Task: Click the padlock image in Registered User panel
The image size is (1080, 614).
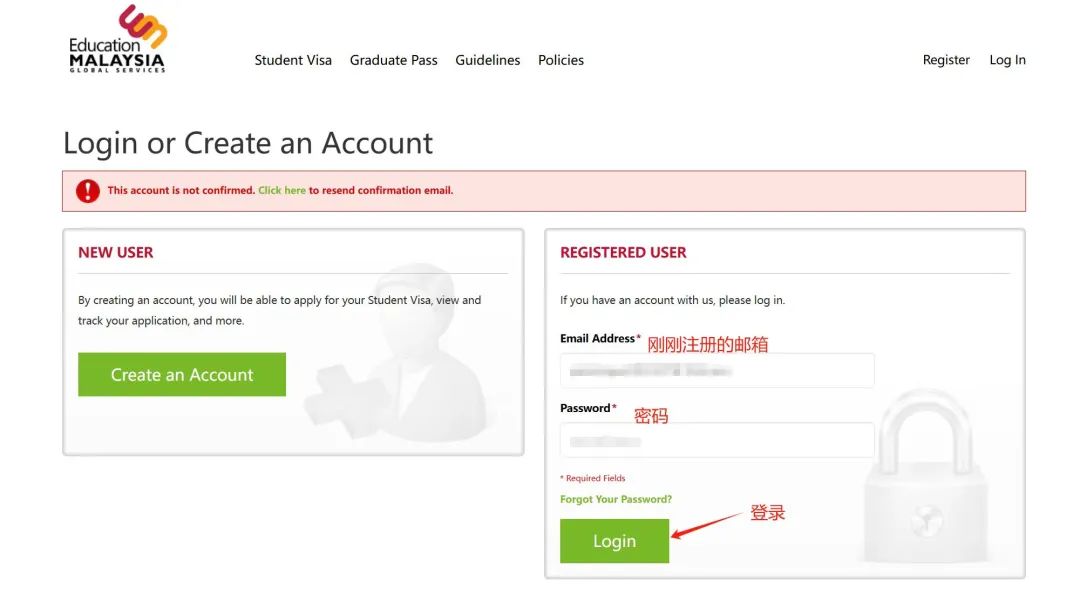Action: (925, 474)
